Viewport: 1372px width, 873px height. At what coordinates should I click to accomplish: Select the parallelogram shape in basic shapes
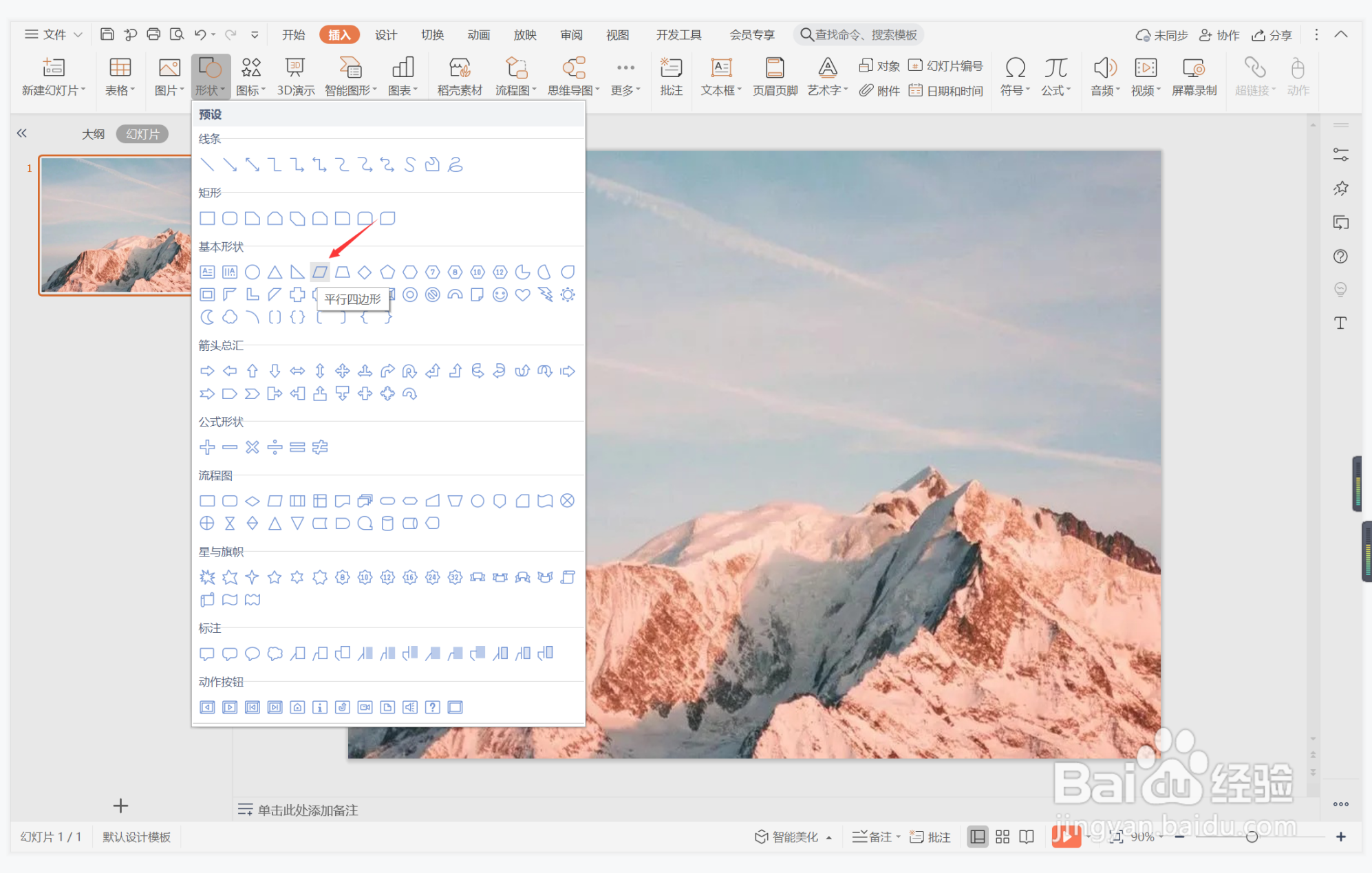tap(320, 272)
